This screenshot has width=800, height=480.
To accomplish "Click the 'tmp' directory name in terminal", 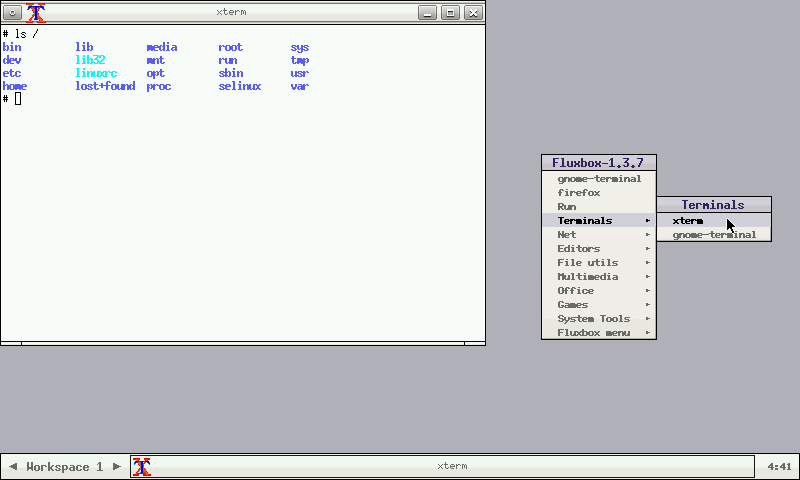I will [300, 60].
